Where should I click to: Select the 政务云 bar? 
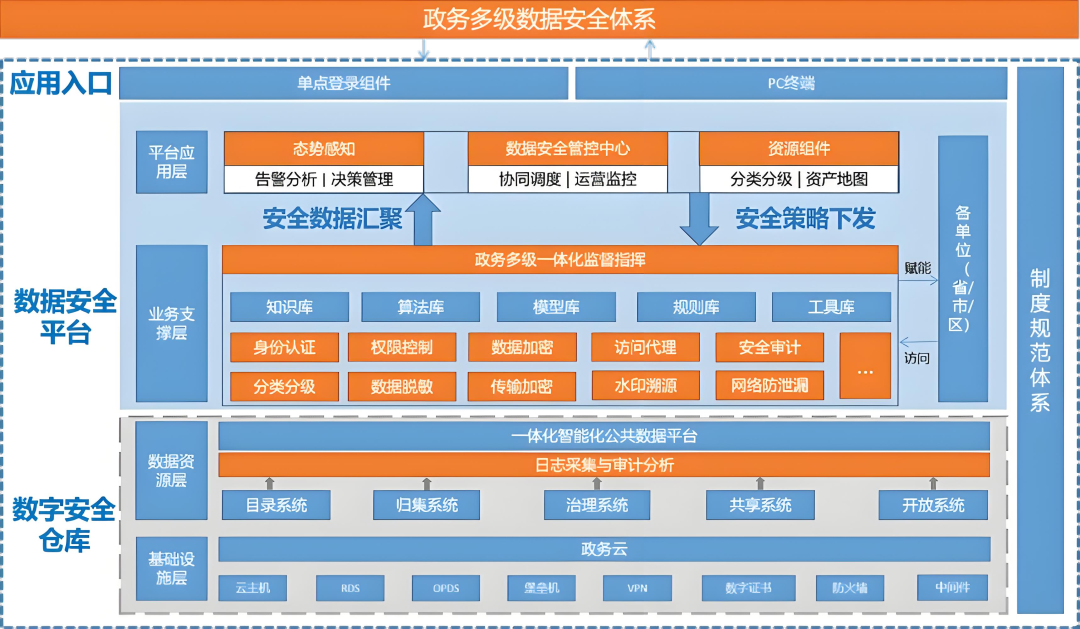(x=604, y=549)
